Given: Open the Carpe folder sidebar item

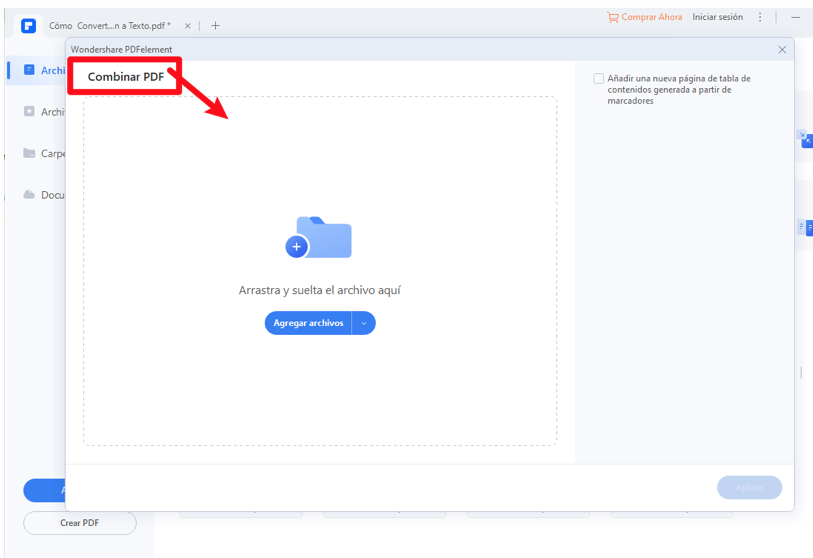Looking at the screenshot, I should click(x=44, y=153).
